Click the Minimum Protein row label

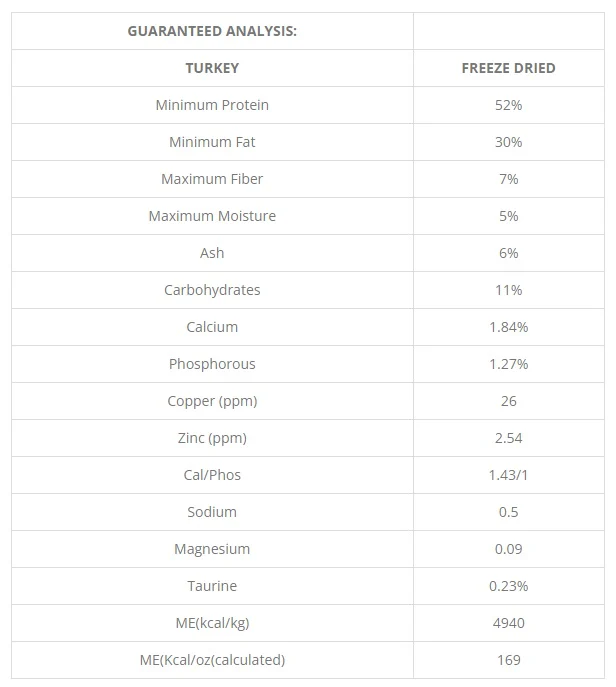click(212, 105)
